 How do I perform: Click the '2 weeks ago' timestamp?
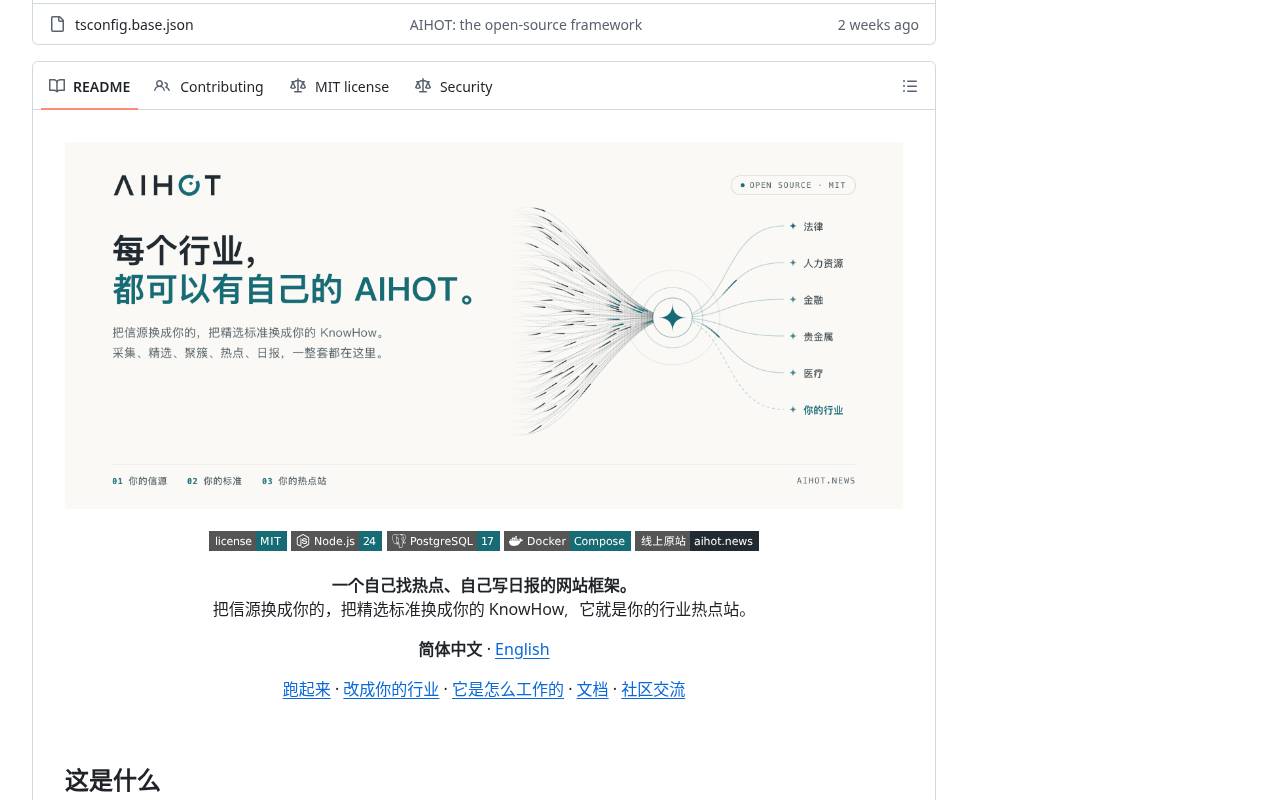878,24
